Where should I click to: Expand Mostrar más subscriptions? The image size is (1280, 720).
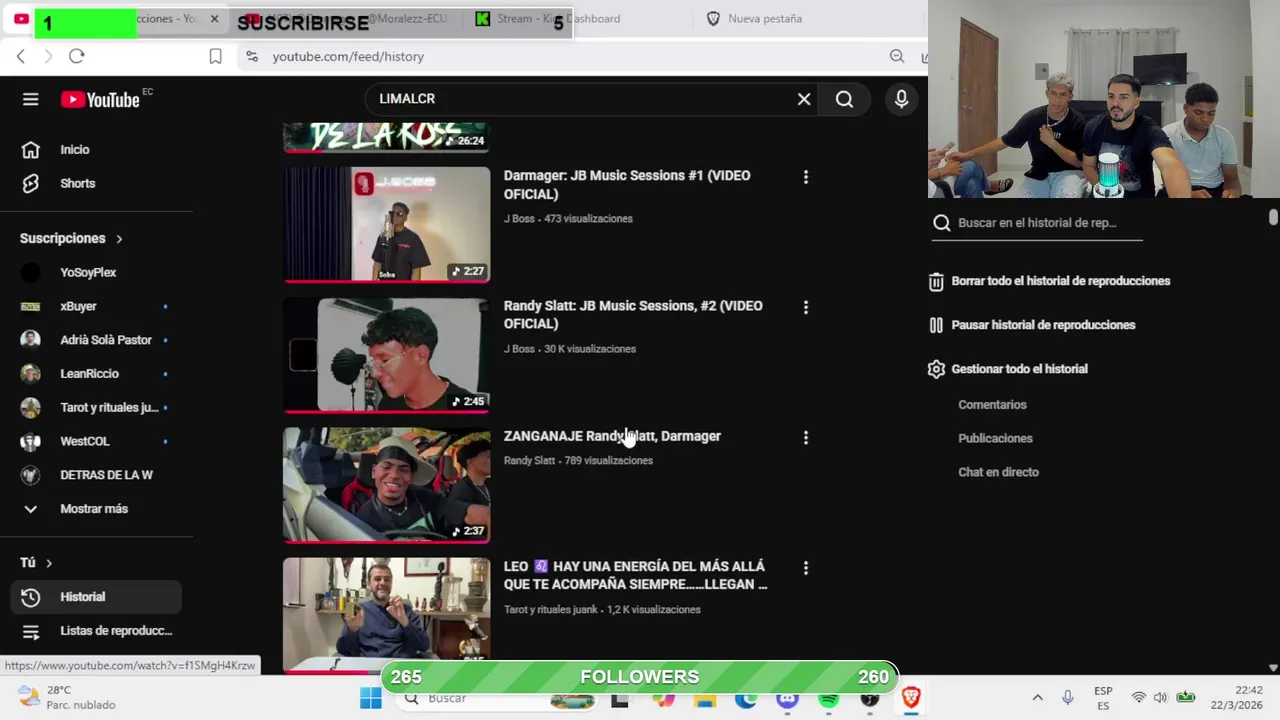pyautogui.click(x=96, y=509)
